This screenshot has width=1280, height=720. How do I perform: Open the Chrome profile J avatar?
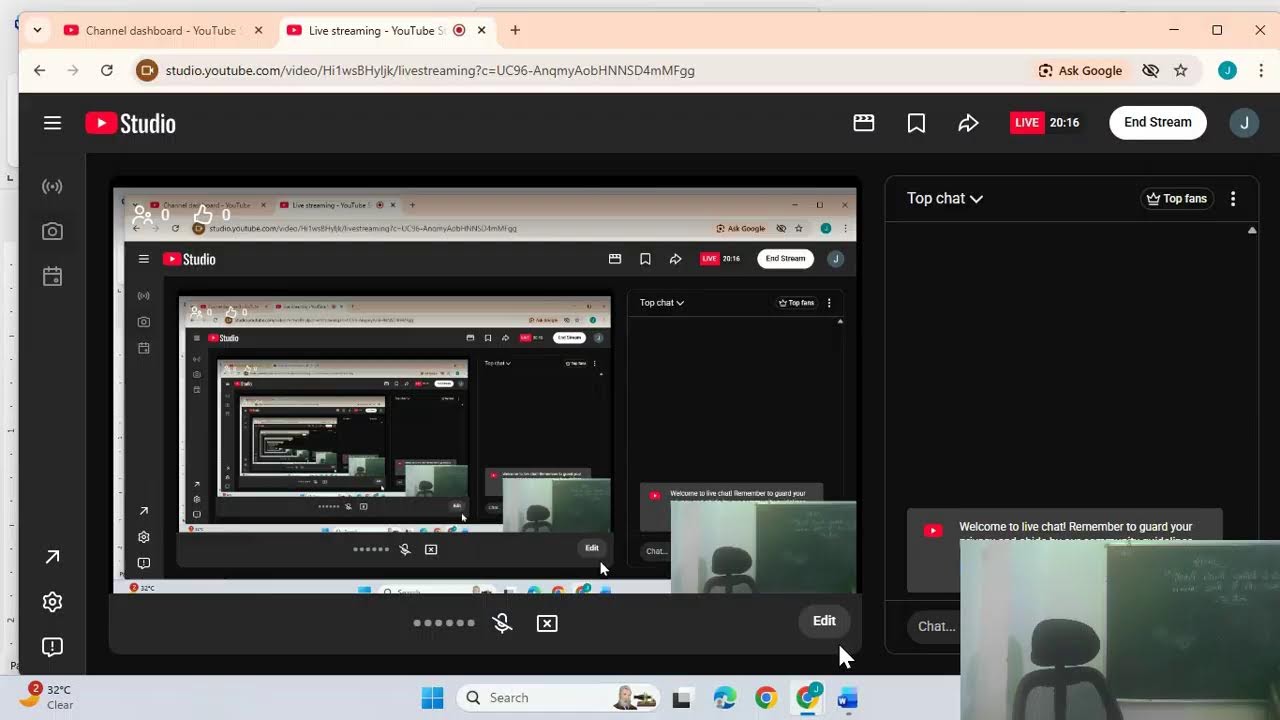[x=1227, y=70]
